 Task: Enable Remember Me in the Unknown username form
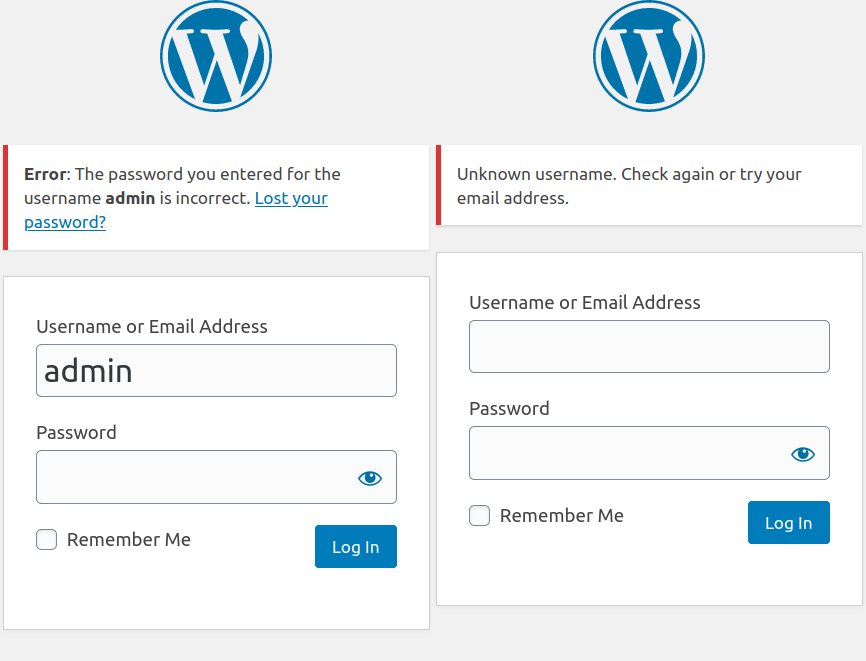tap(480, 516)
